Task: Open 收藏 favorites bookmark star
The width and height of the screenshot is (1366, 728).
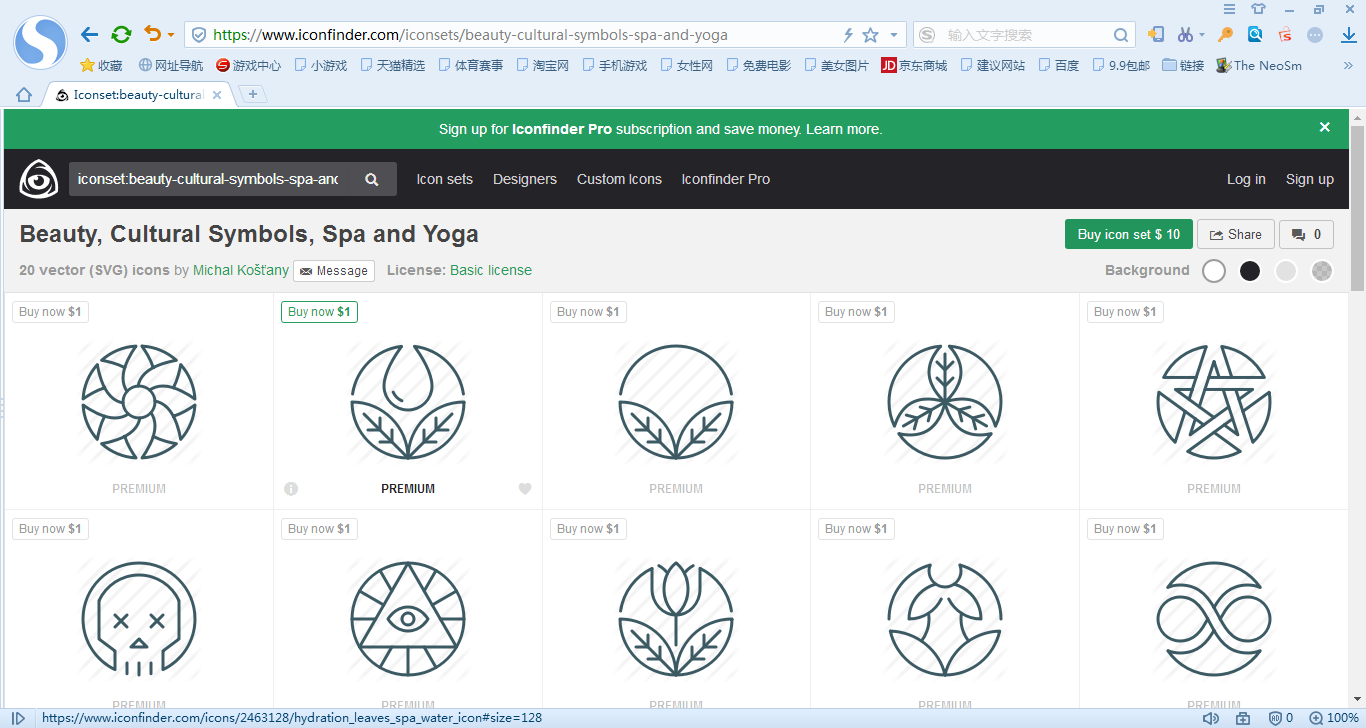Action: (101, 65)
